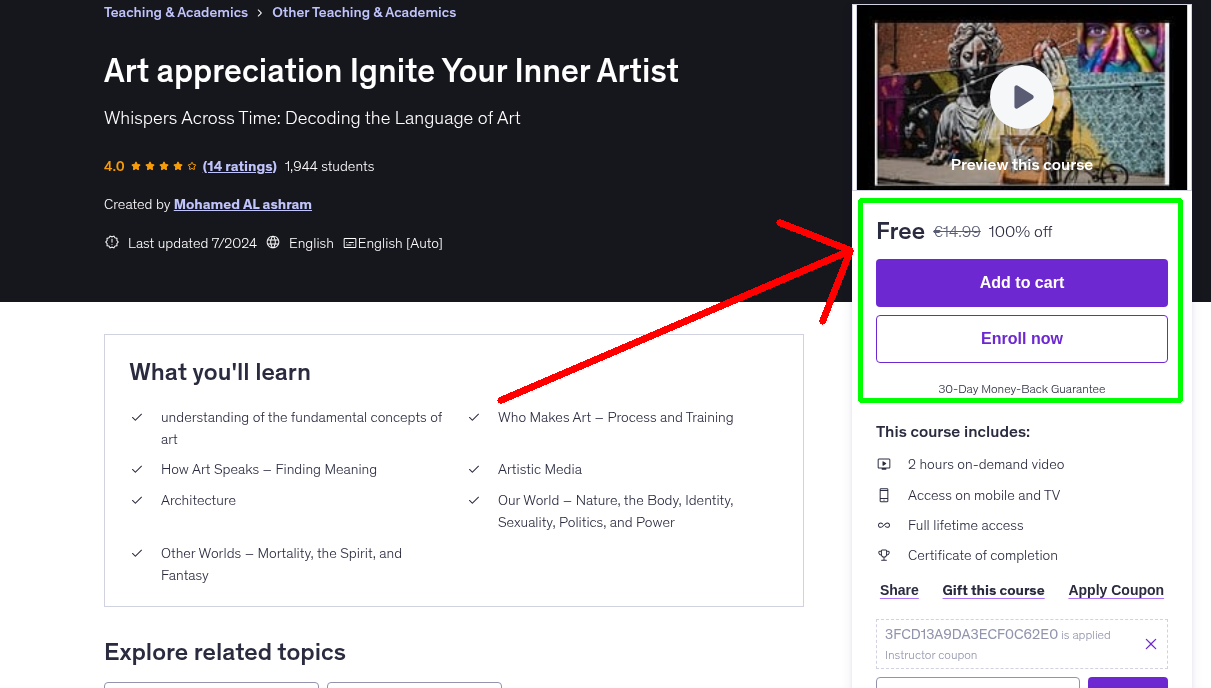Click the on-demand video icon in course includes
Screen dimensions: 1211x688
click(x=884, y=464)
